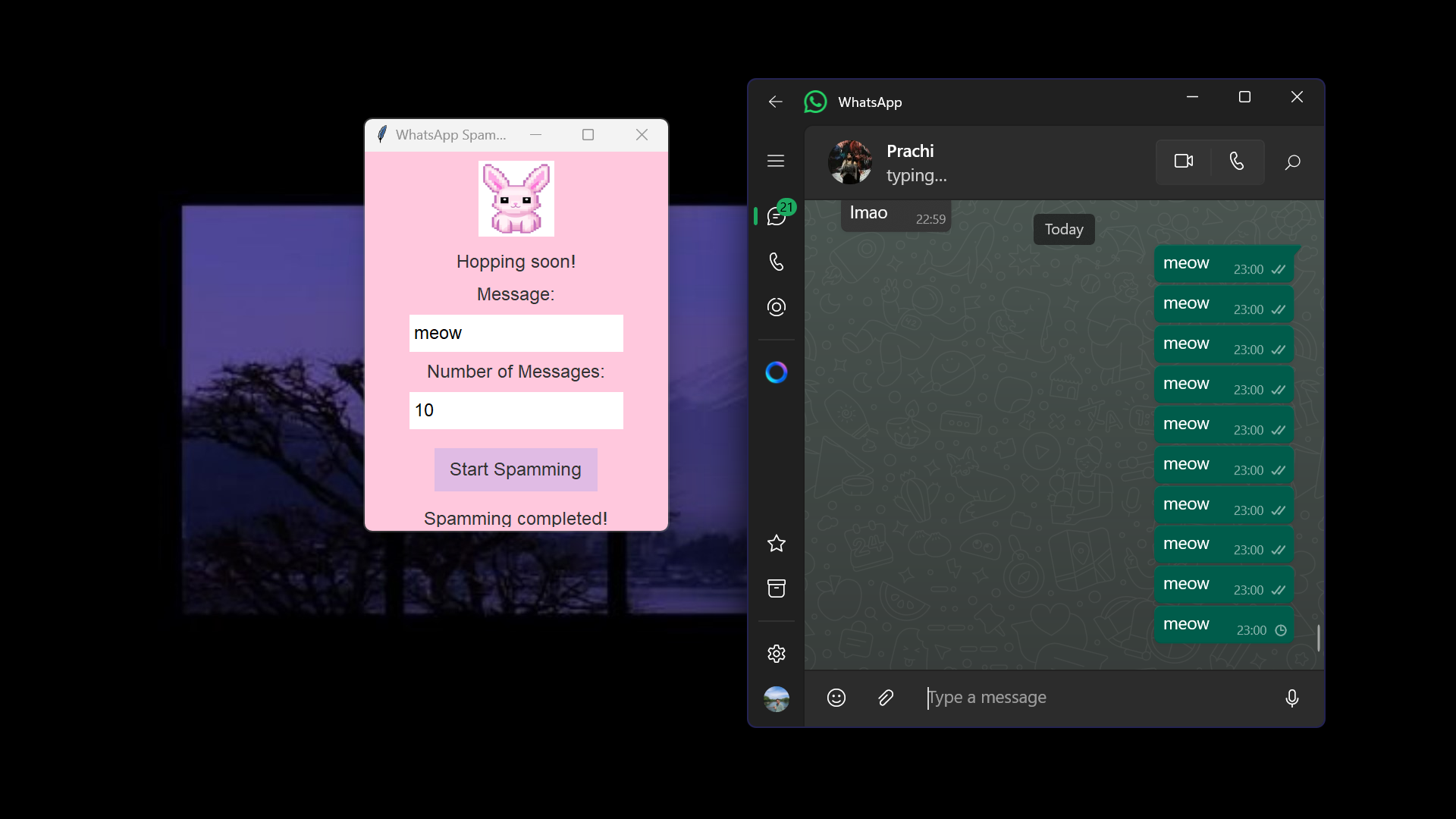Screen dimensions: 1456x819
Task: Maximize the WhatsApp window
Action: point(1244,97)
